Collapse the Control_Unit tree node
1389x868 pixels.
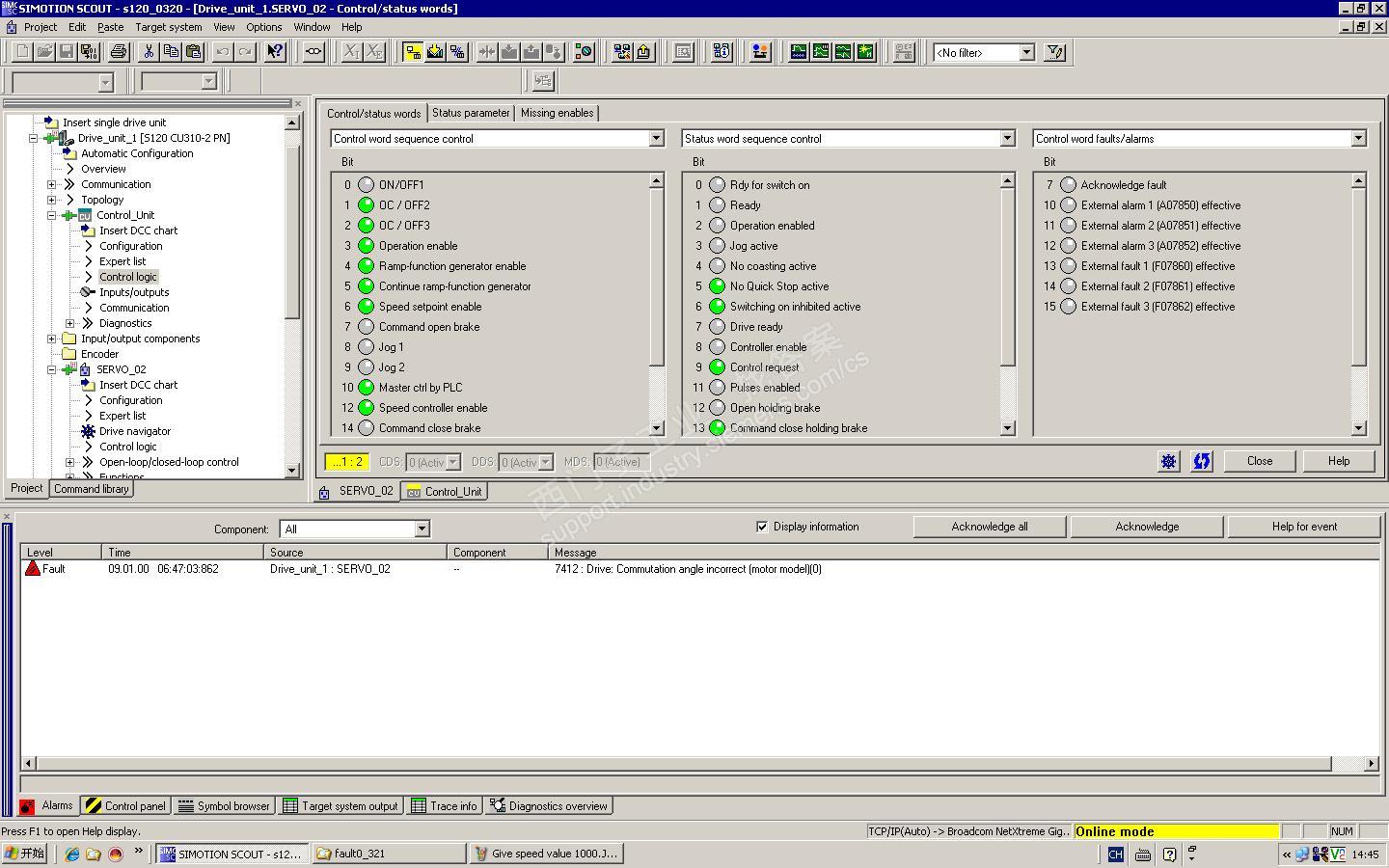tap(52, 215)
